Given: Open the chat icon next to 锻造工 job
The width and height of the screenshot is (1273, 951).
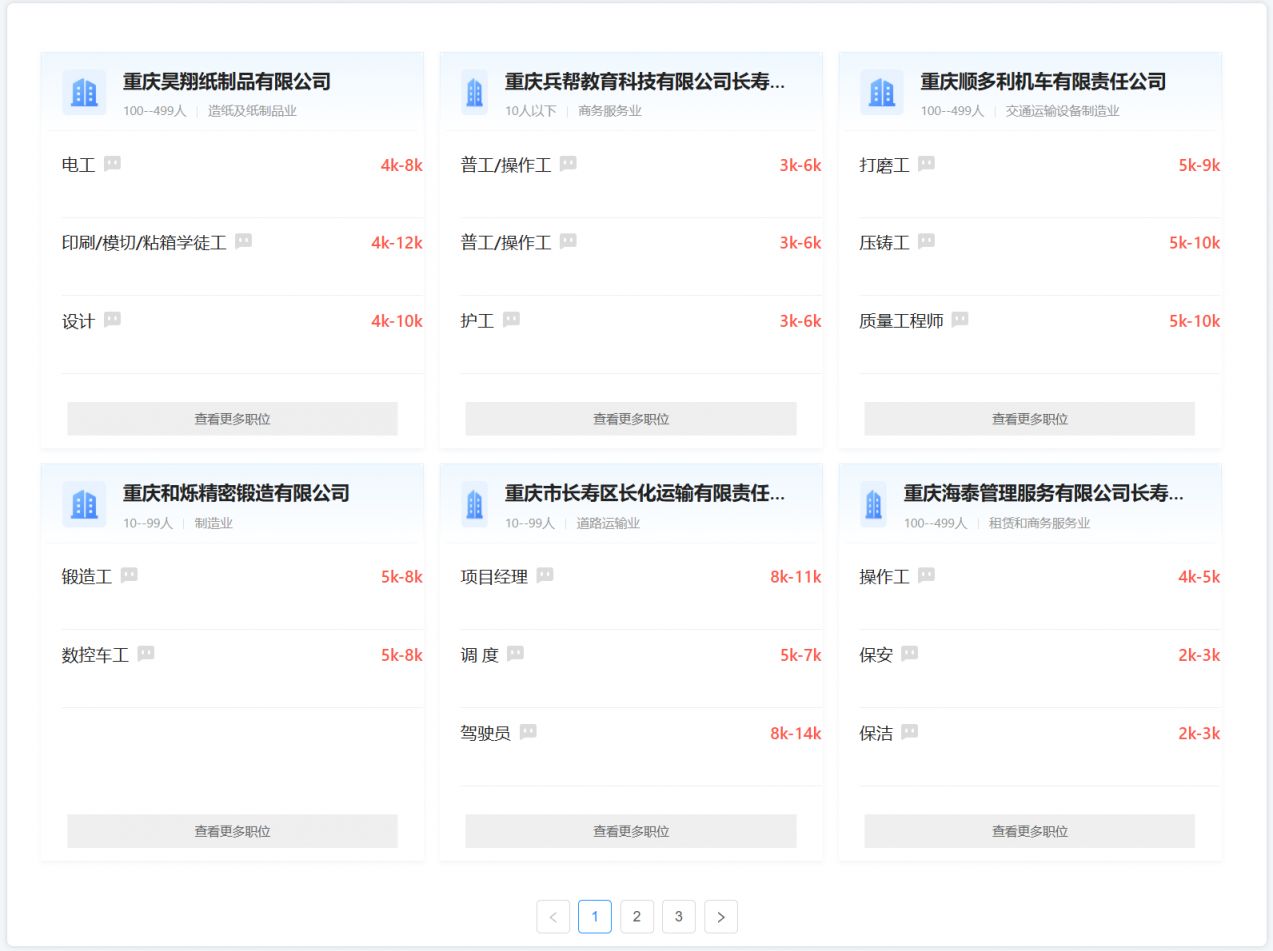Looking at the screenshot, I should tap(129, 574).
